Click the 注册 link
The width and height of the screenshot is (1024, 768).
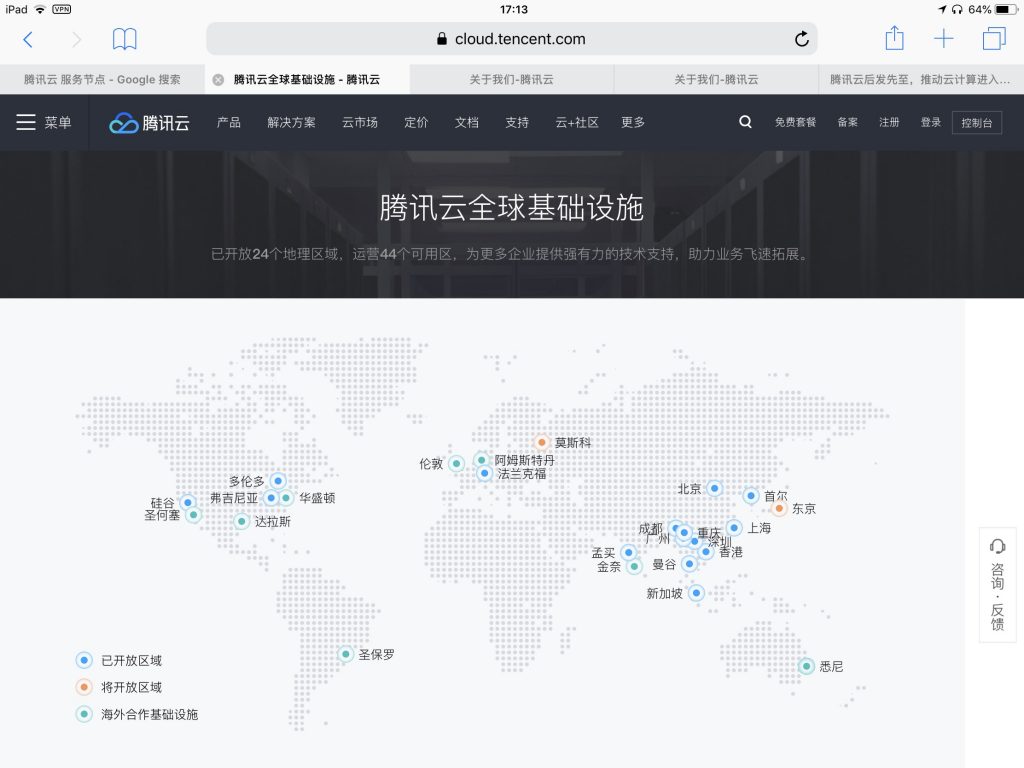click(x=889, y=122)
